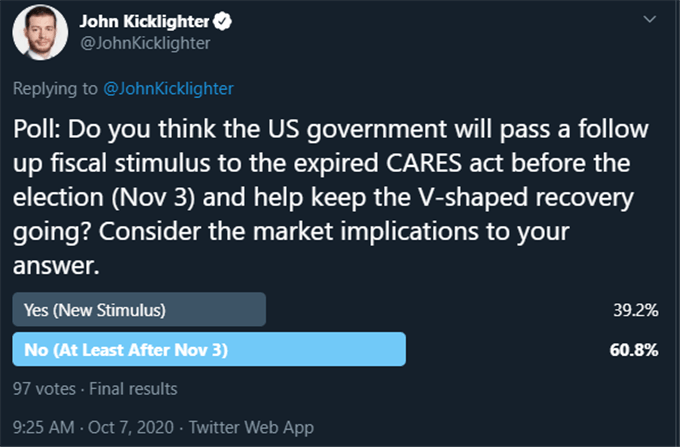Click the blue verified badge icon
The height and width of the screenshot is (447, 680).
click(x=222, y=21)
